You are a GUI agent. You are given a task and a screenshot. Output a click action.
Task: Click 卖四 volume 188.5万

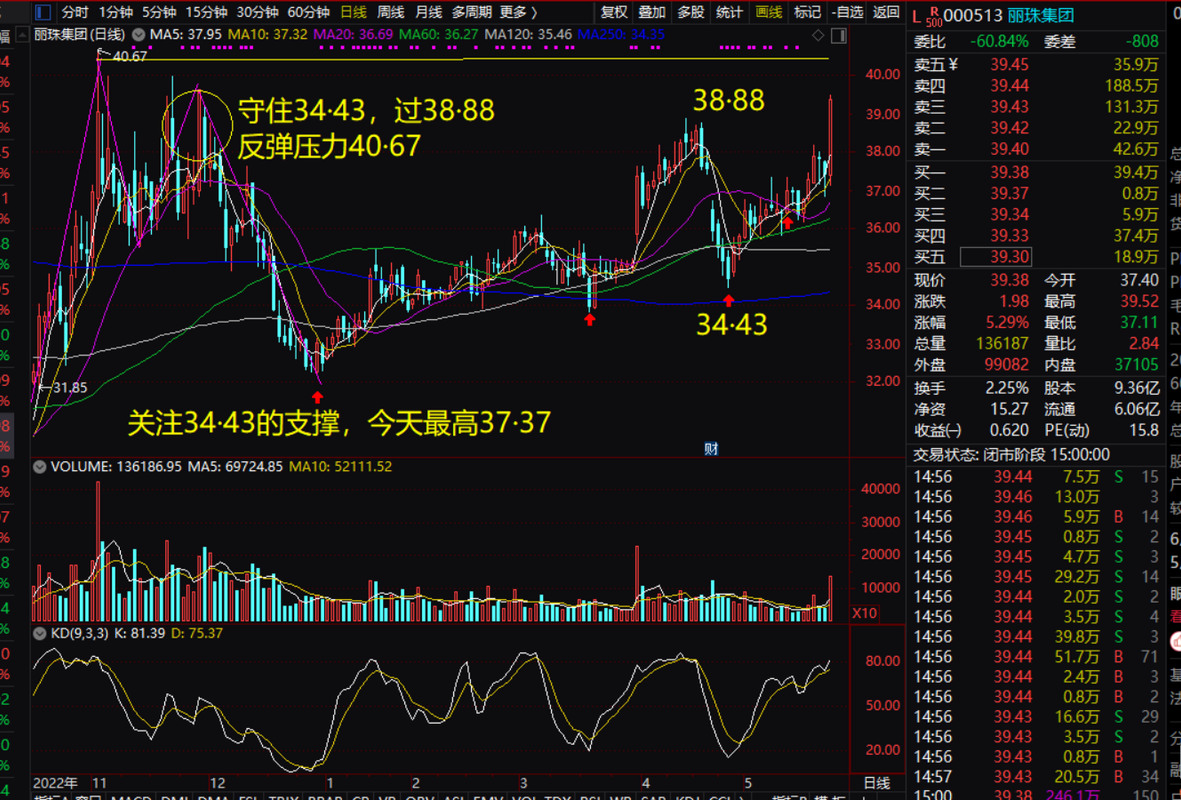tap(1131, 86)
